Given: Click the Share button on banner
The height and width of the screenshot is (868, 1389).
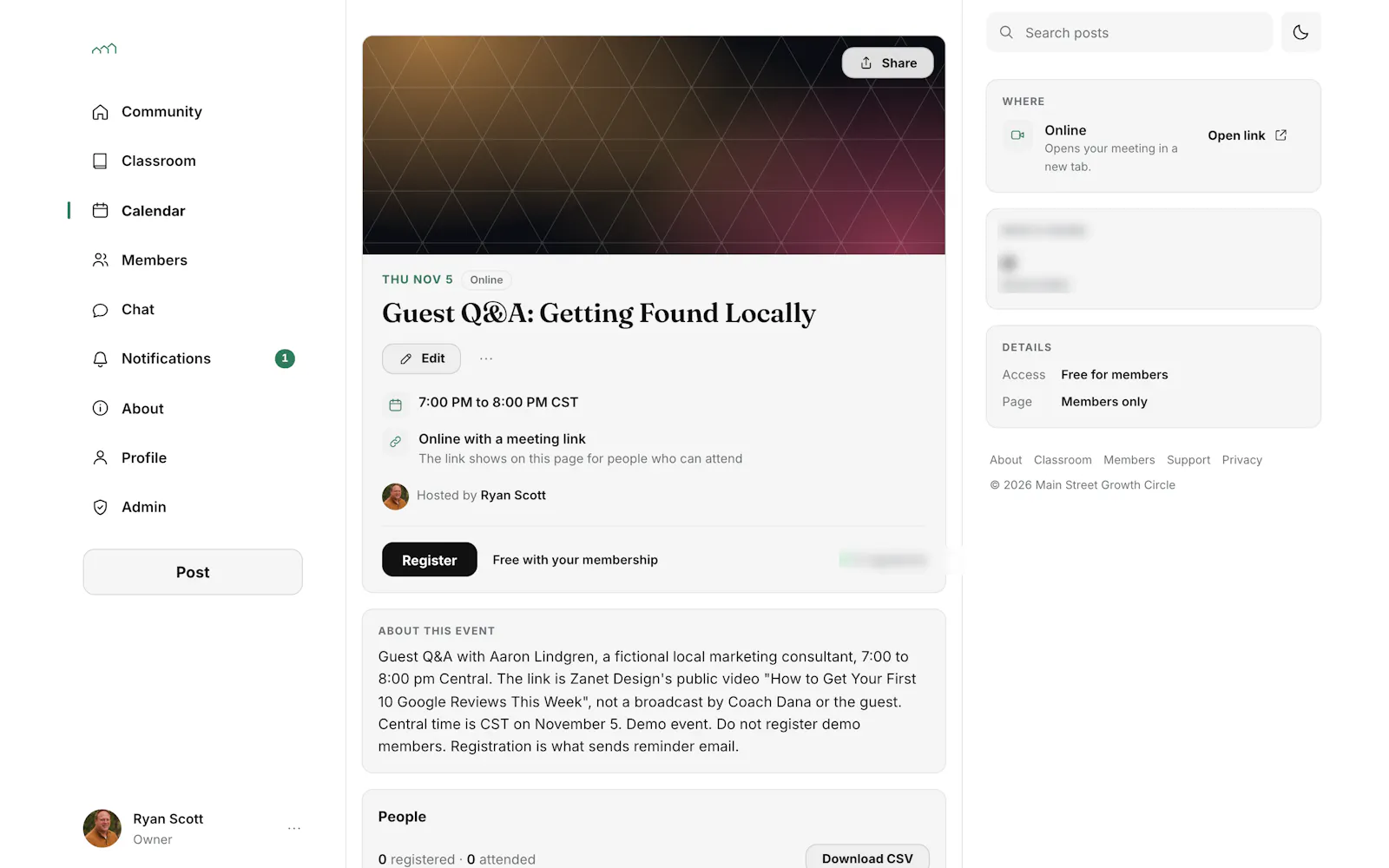Looking at the screenshot, I should [x=887, y=62].
